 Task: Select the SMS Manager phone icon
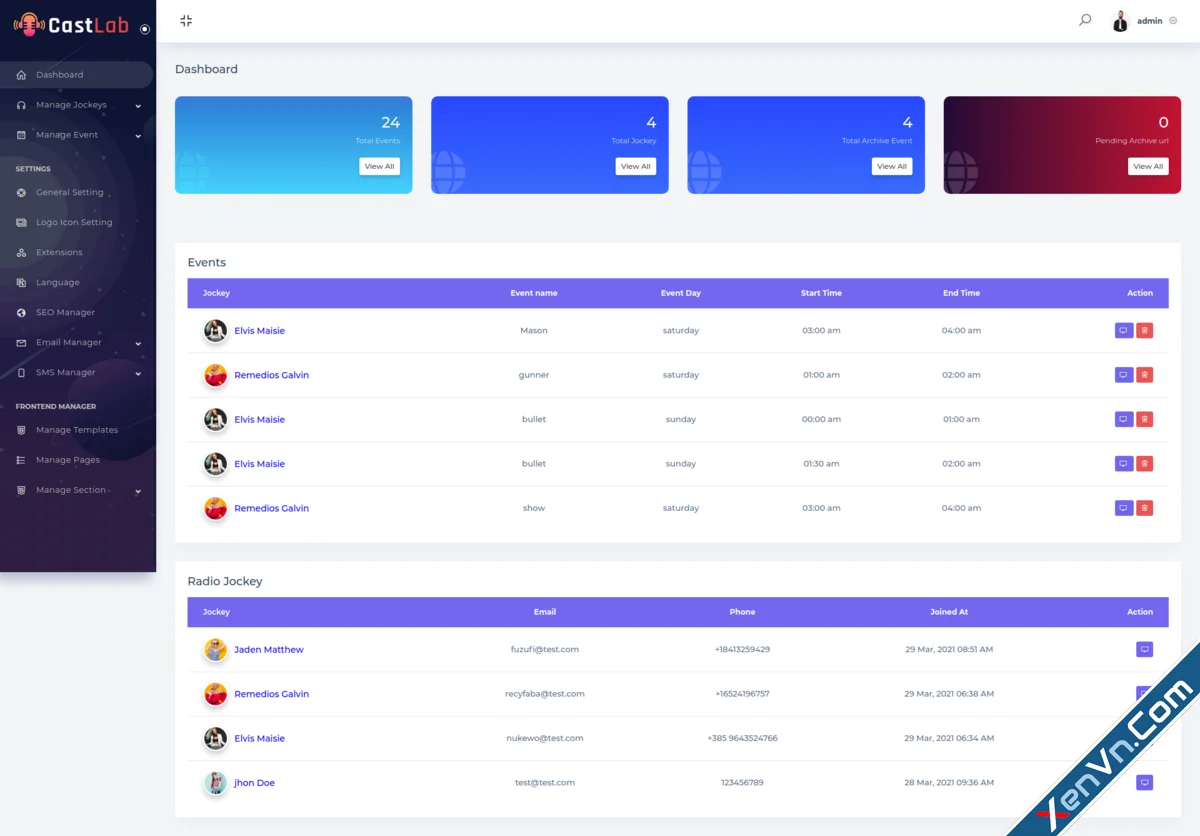(x=21, y=372)
